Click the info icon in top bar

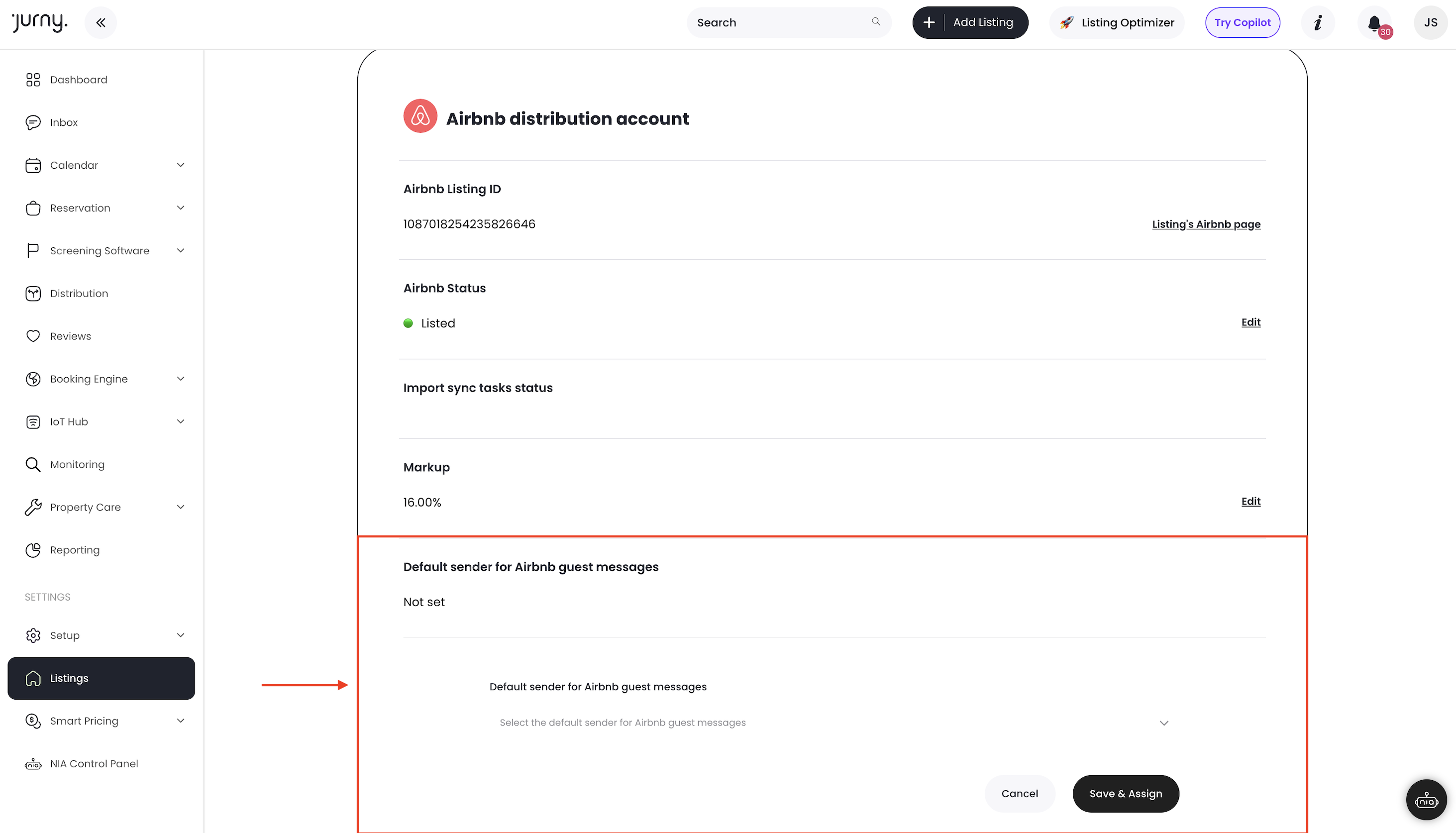1318,23
